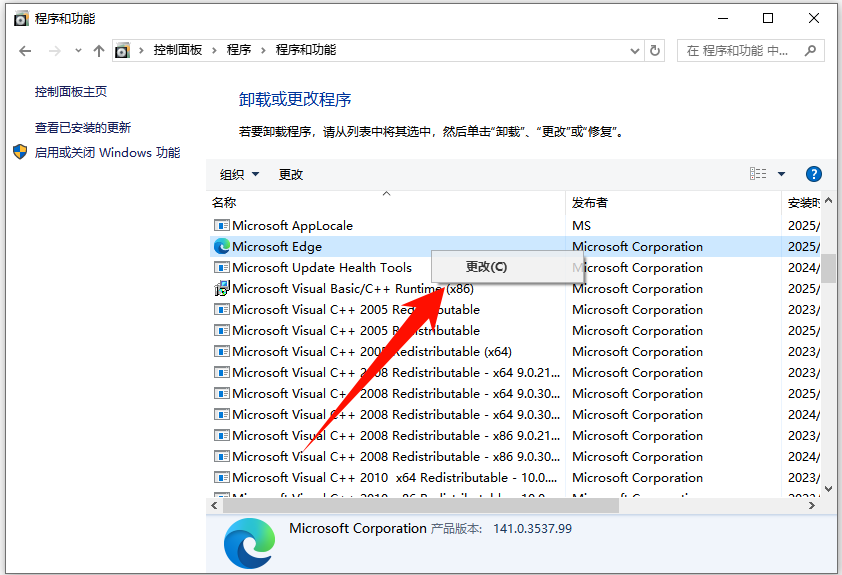Click the vertical scrollbar thumb

point(829,268)
